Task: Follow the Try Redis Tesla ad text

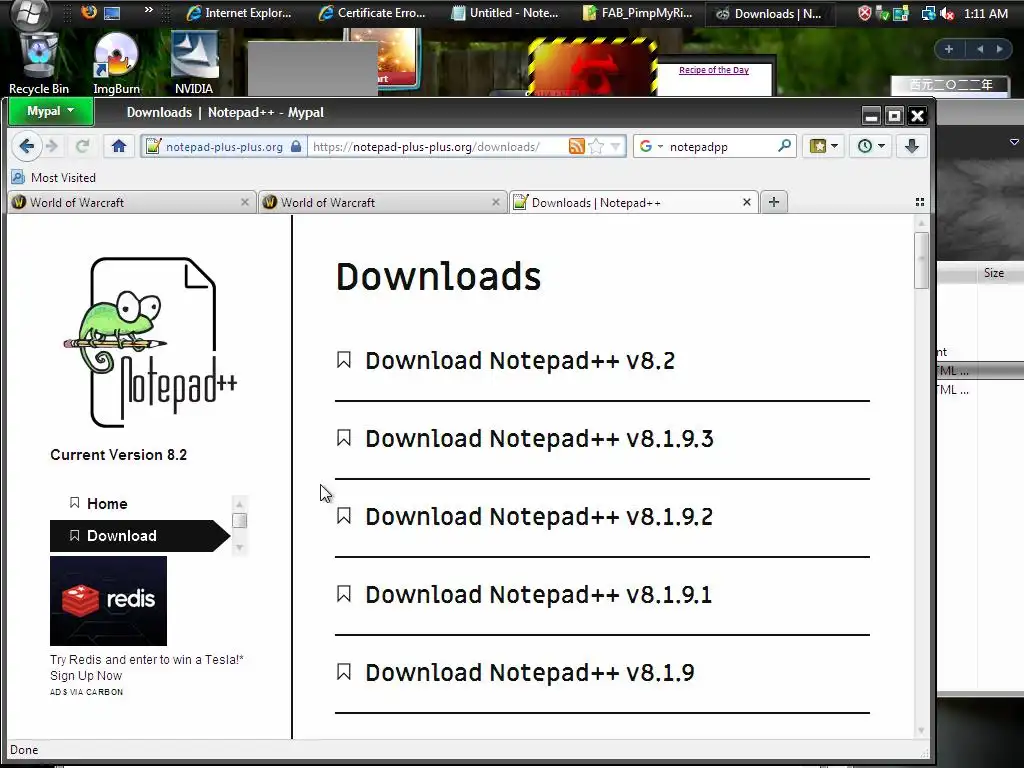Action: point(147,667)
